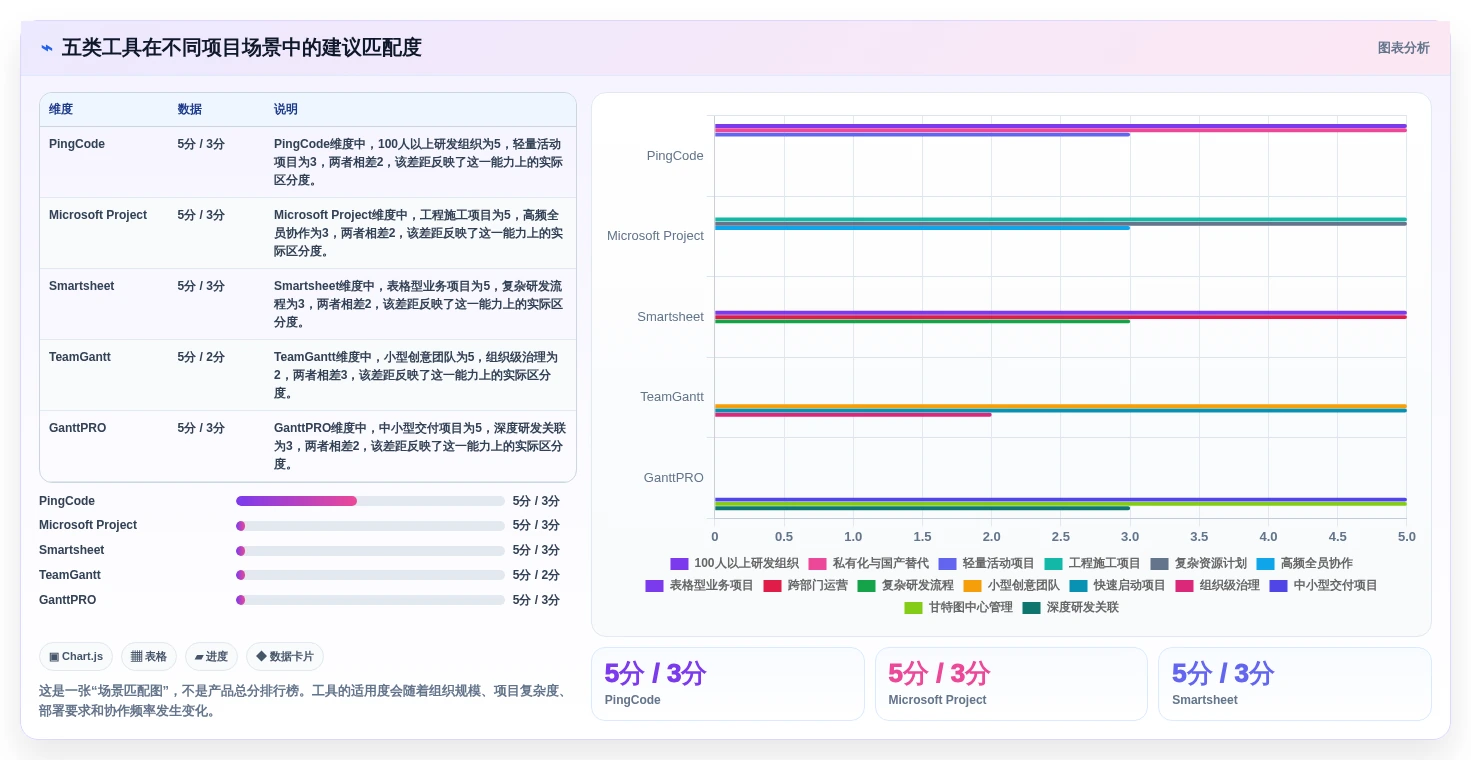Open the PingCode 5分 / 3分 data card
Image resolution: width=1471 pixels, height=760 pixels.
[727, 684]
